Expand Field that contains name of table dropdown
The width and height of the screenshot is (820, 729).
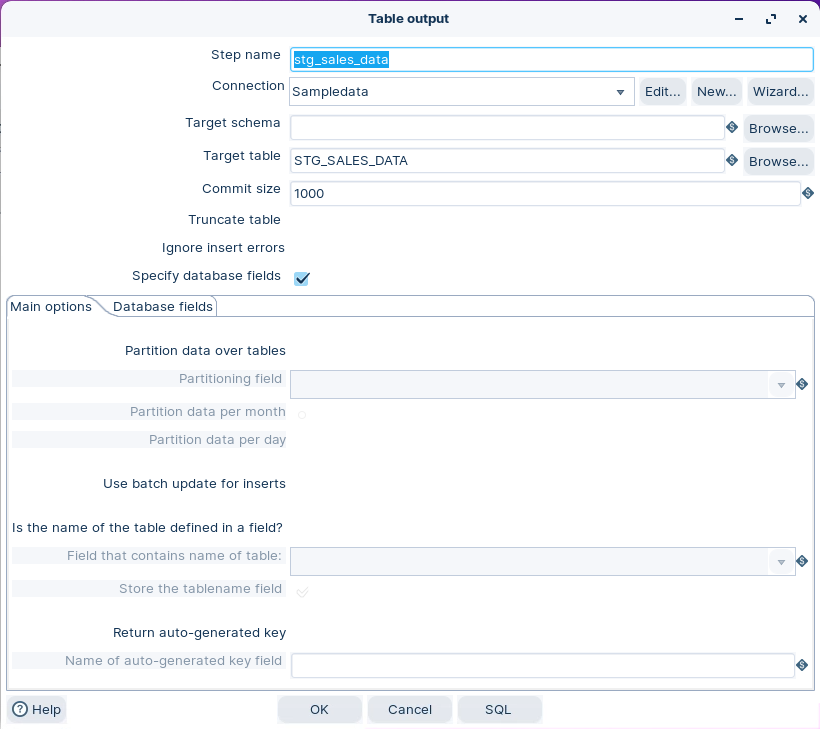point(781,562)
